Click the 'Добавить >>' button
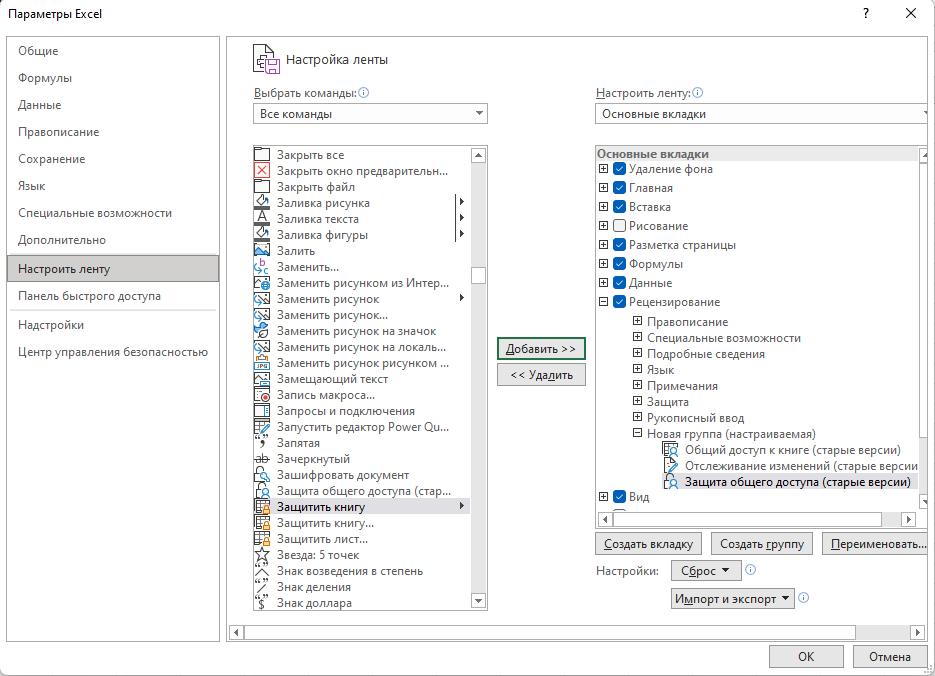 541,349
